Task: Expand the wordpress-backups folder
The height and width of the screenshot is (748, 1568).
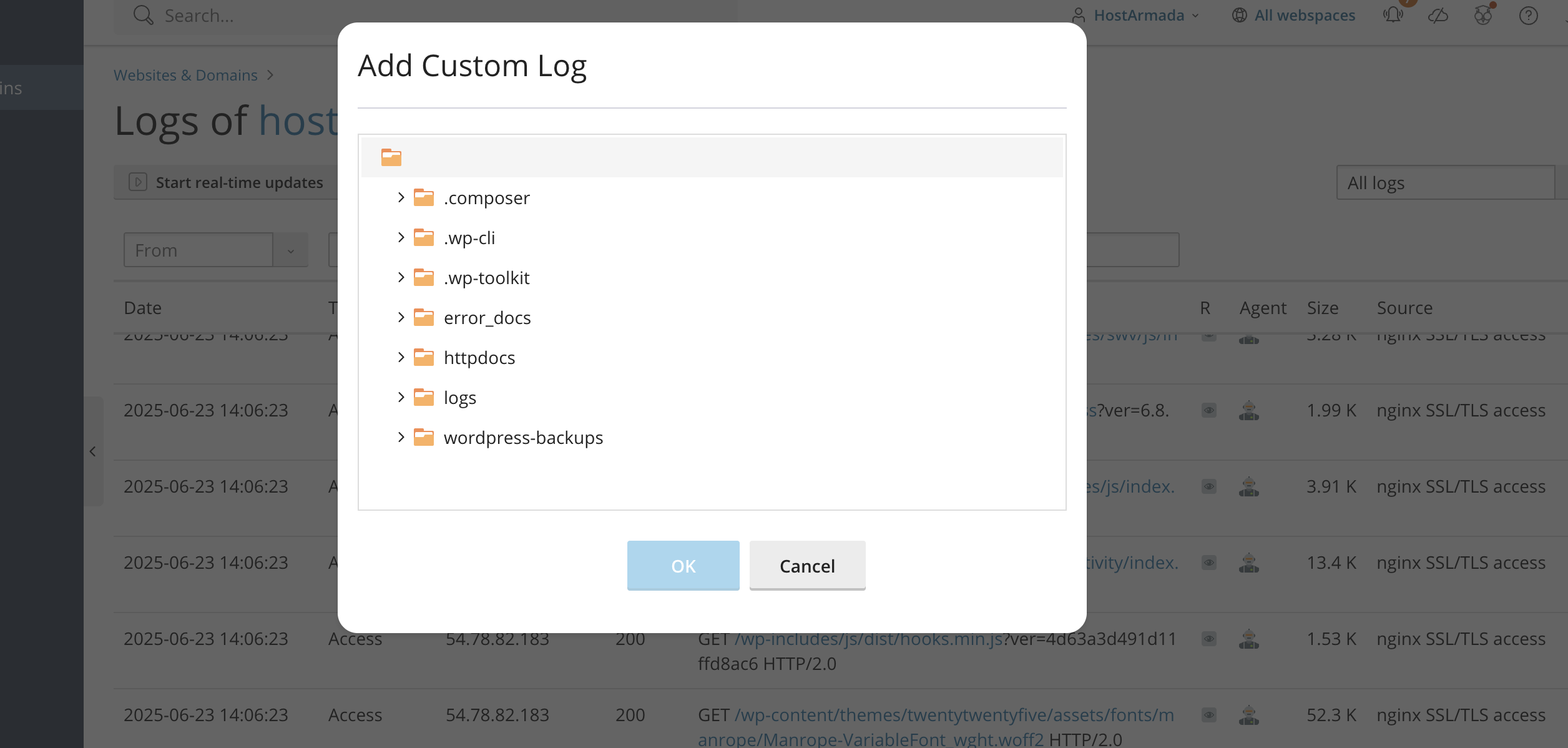Action: click(401, 438)
